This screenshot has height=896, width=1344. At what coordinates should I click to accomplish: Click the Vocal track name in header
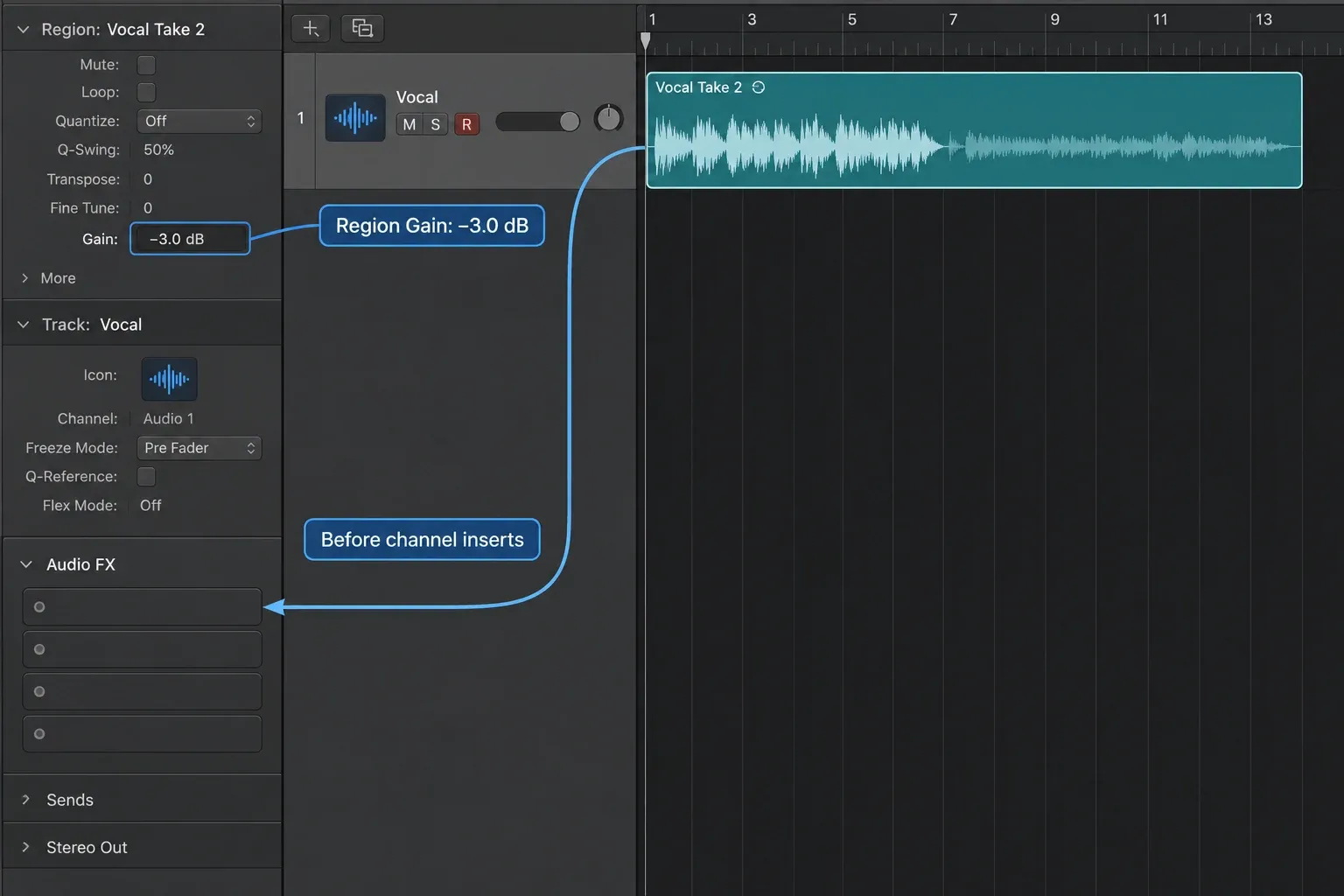[416, 97]
